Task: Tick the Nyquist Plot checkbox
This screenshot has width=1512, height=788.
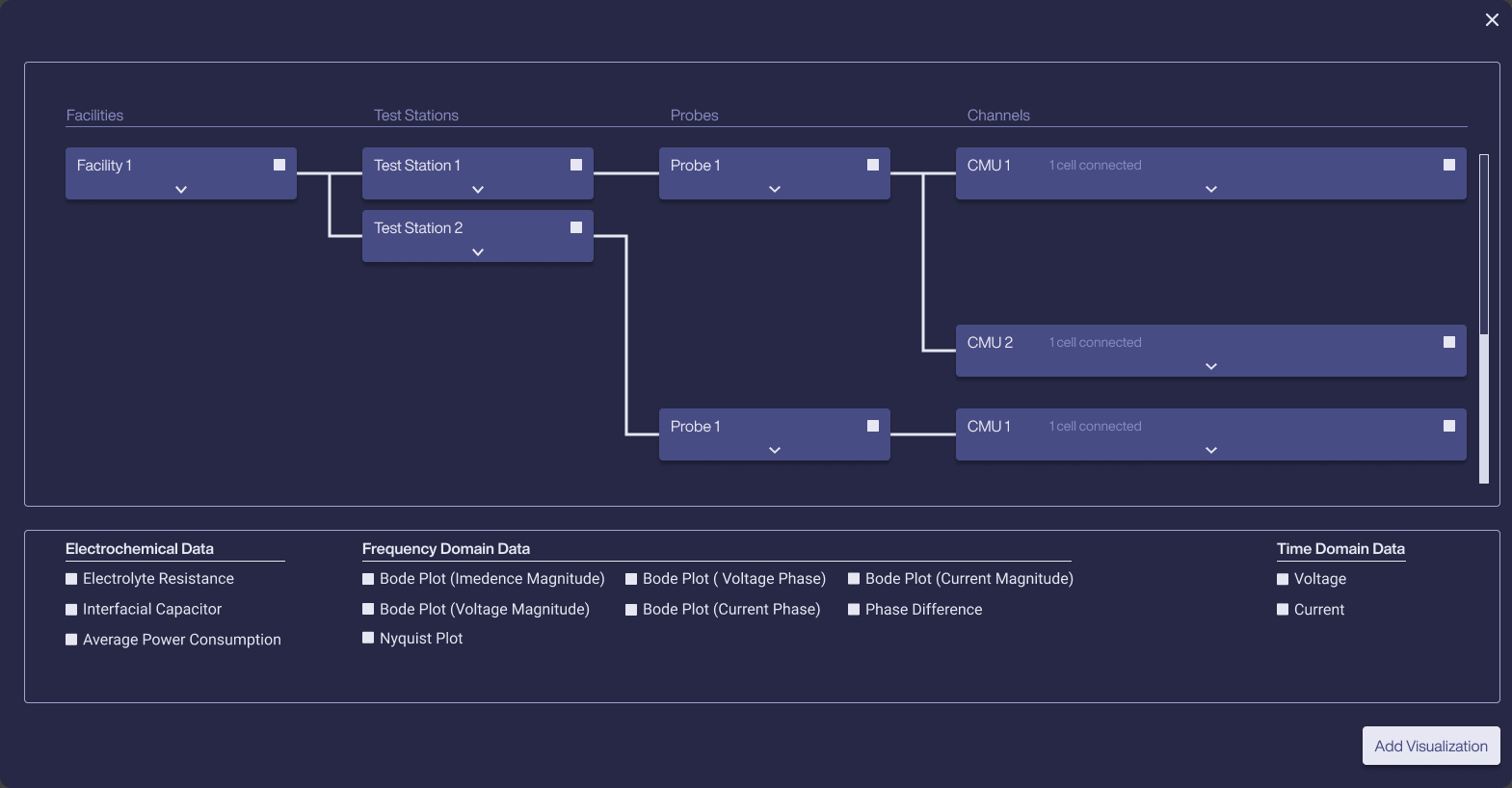Action: [x=368, y=638]
